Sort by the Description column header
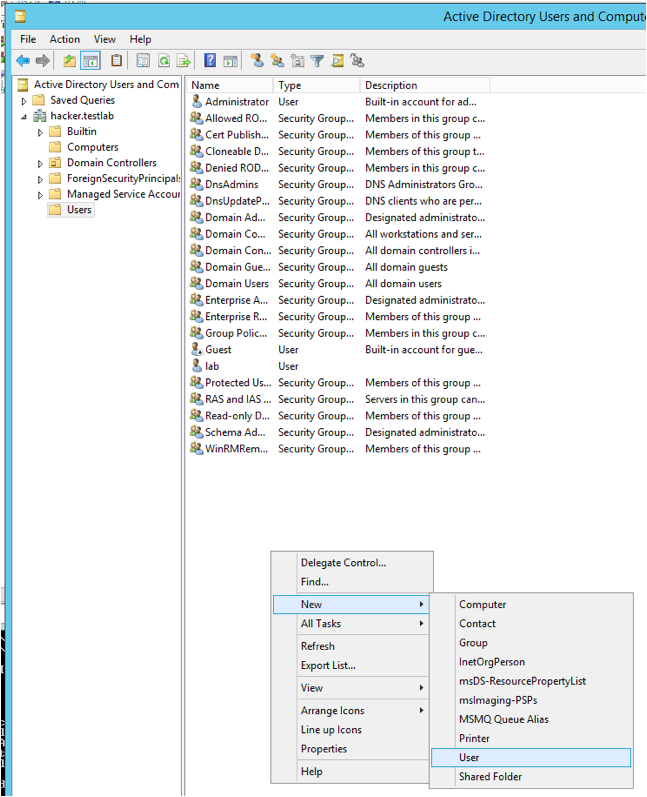This screenshot has width=647, height=797. point(425,85)
